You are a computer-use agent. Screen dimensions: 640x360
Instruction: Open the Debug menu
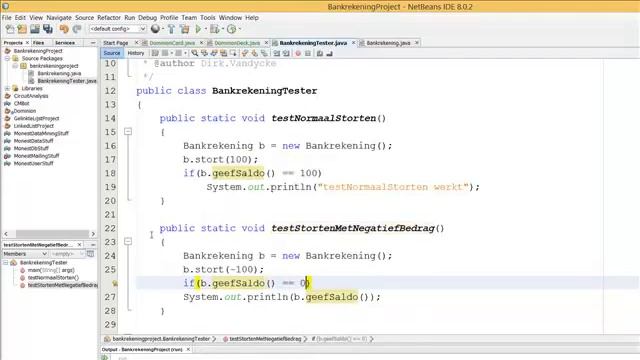(x=147, y=18)
